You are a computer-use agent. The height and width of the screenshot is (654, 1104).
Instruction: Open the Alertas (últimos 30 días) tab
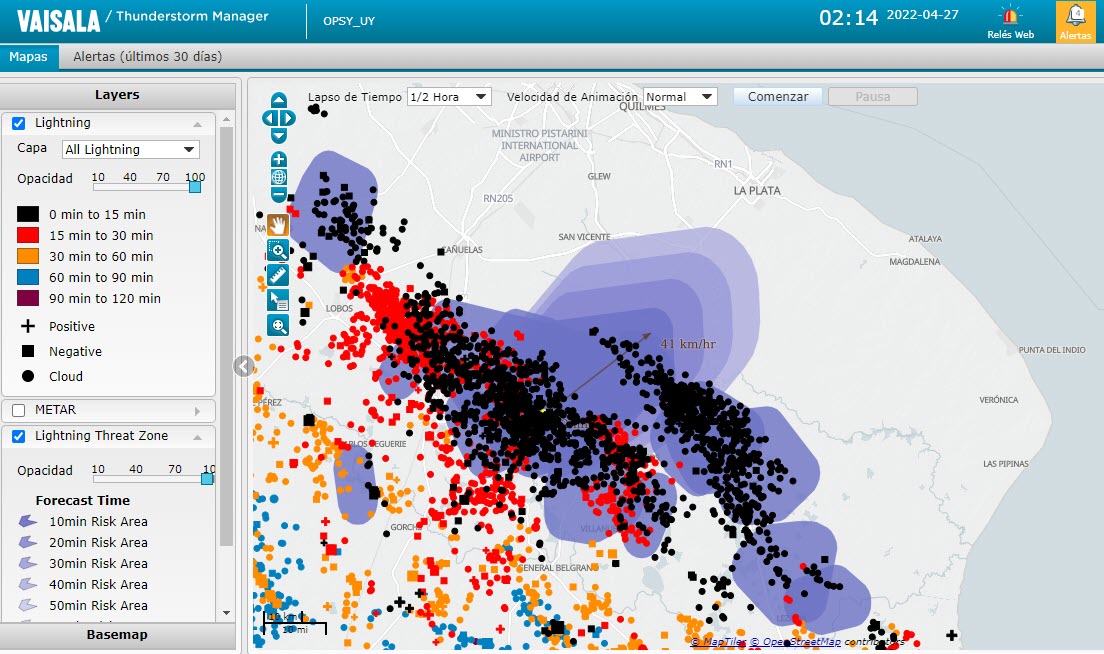point(148,57)
